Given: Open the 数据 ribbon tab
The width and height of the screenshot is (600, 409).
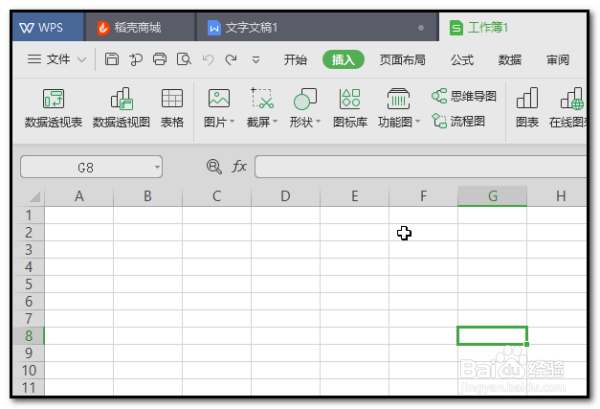Looking at the screenshot, I should coord(509,60).
